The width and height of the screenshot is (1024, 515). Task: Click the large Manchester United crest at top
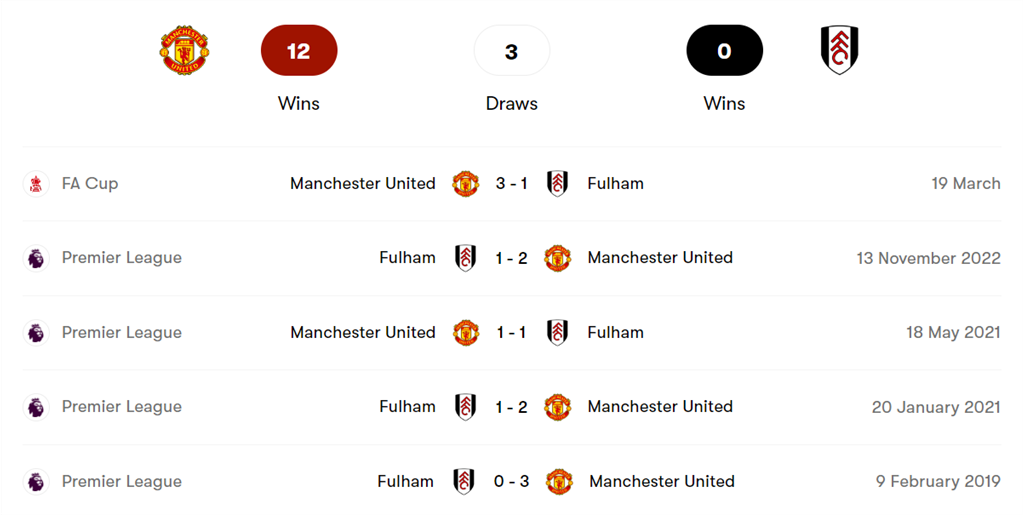[185, 50]
